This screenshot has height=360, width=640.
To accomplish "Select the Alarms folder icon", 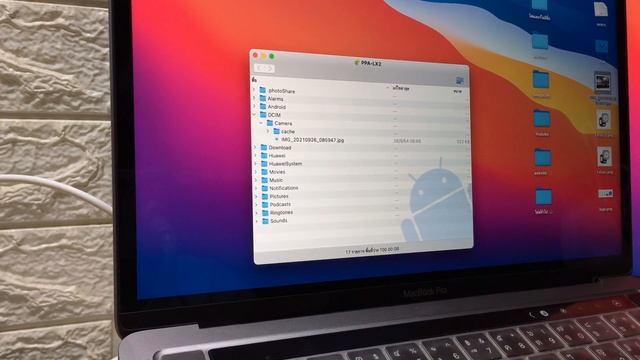I will tap(263, 98).
